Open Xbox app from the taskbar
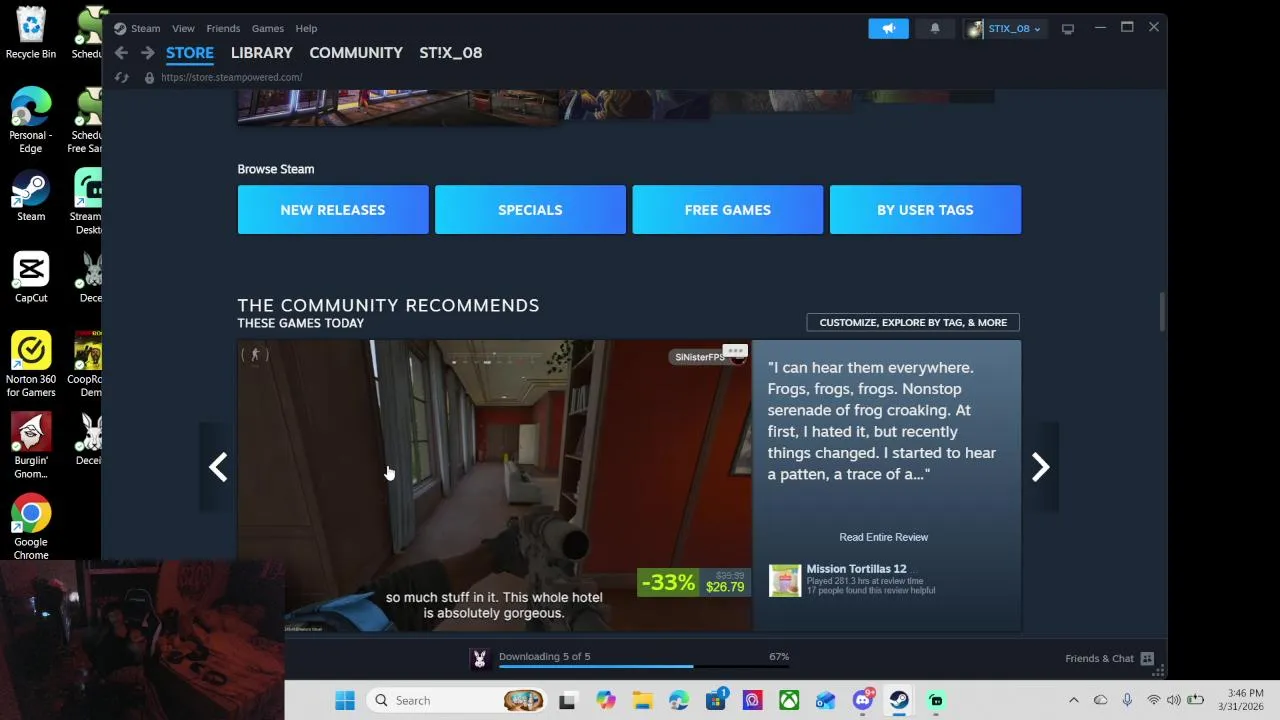This screenshot has width=1280, height=720. (789, 700)
